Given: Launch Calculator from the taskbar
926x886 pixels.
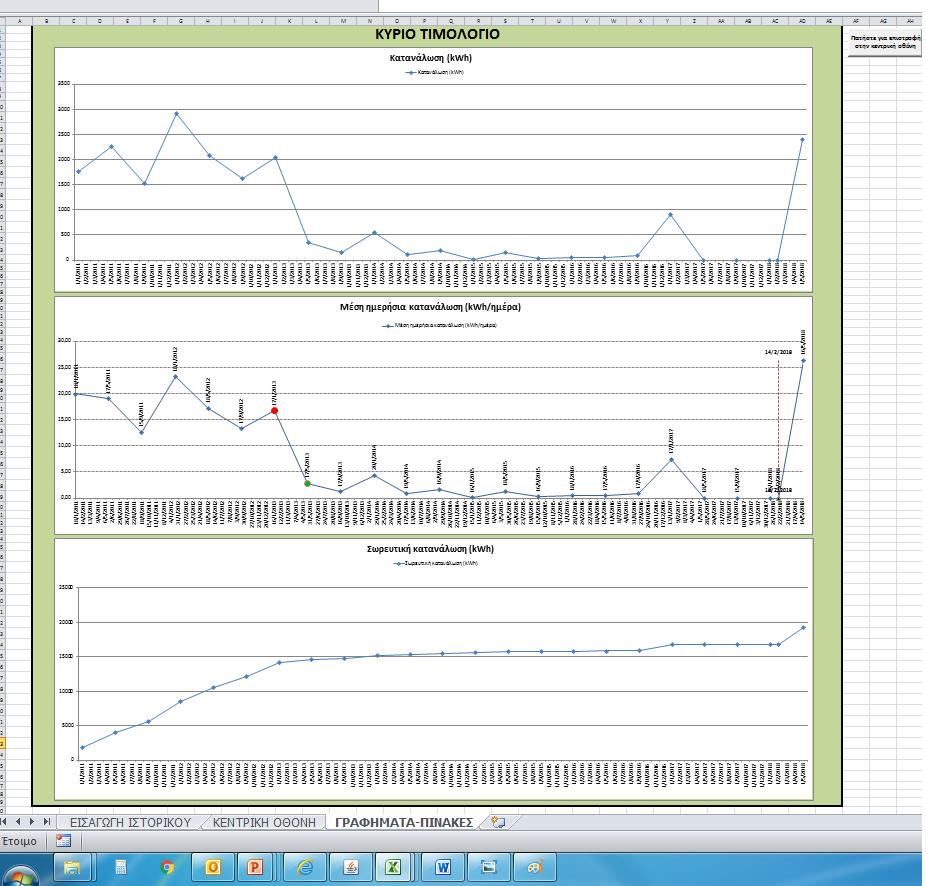Looking at the screenshot, I should (x=120, y=868).
